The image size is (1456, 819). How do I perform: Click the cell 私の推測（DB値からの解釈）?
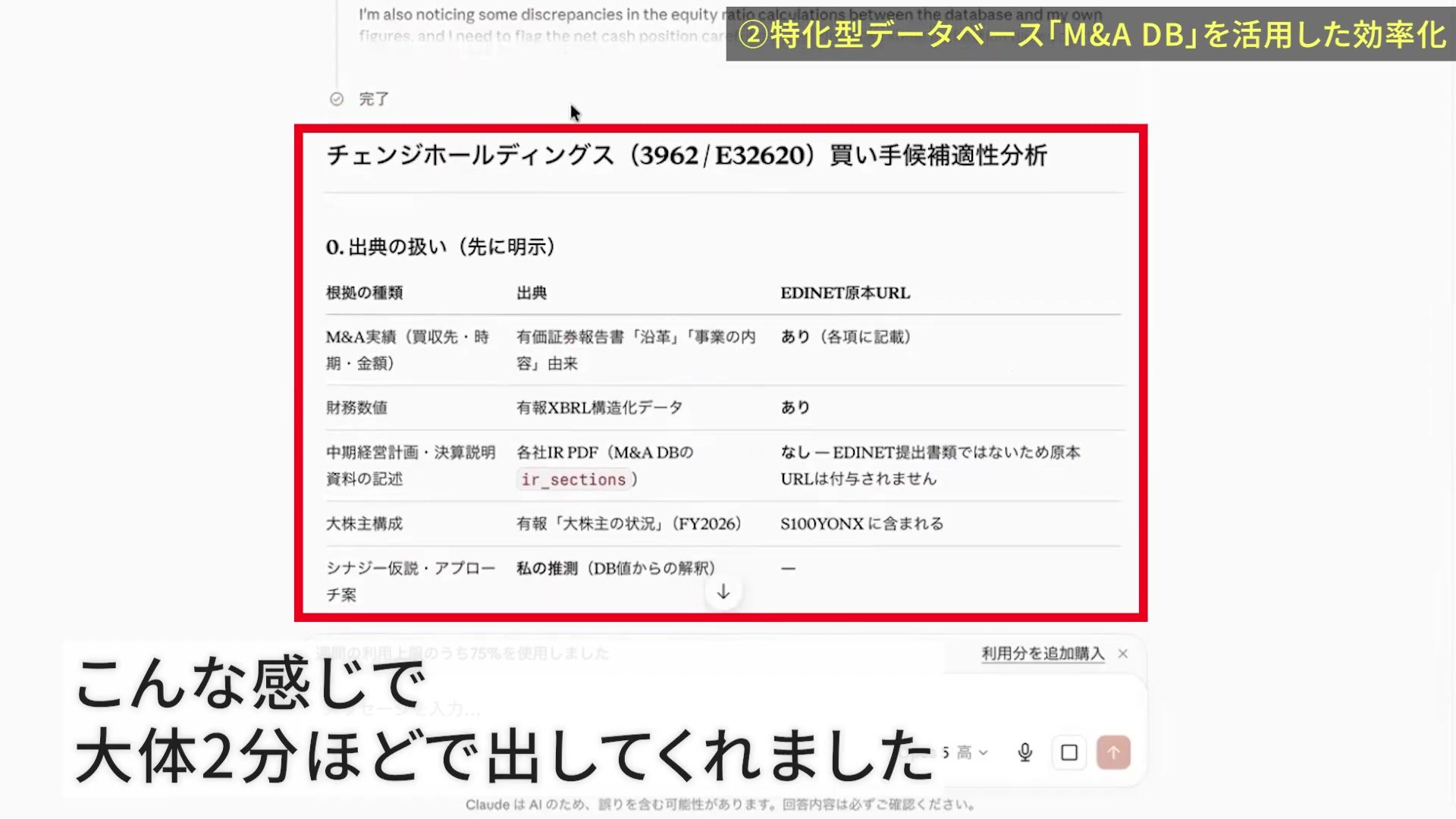click(617, 568)
